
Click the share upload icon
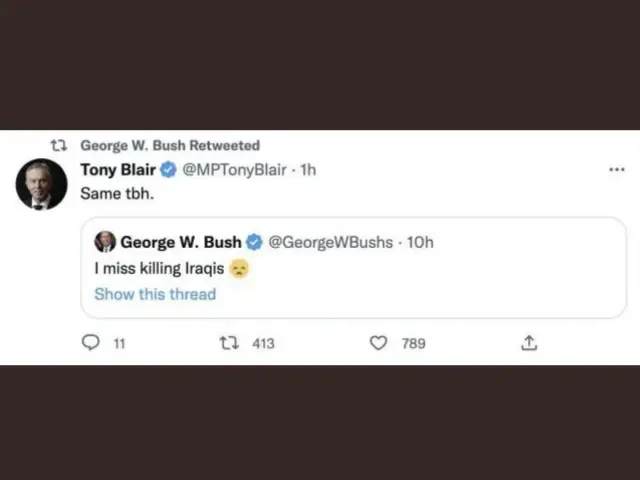pos(529,343)
